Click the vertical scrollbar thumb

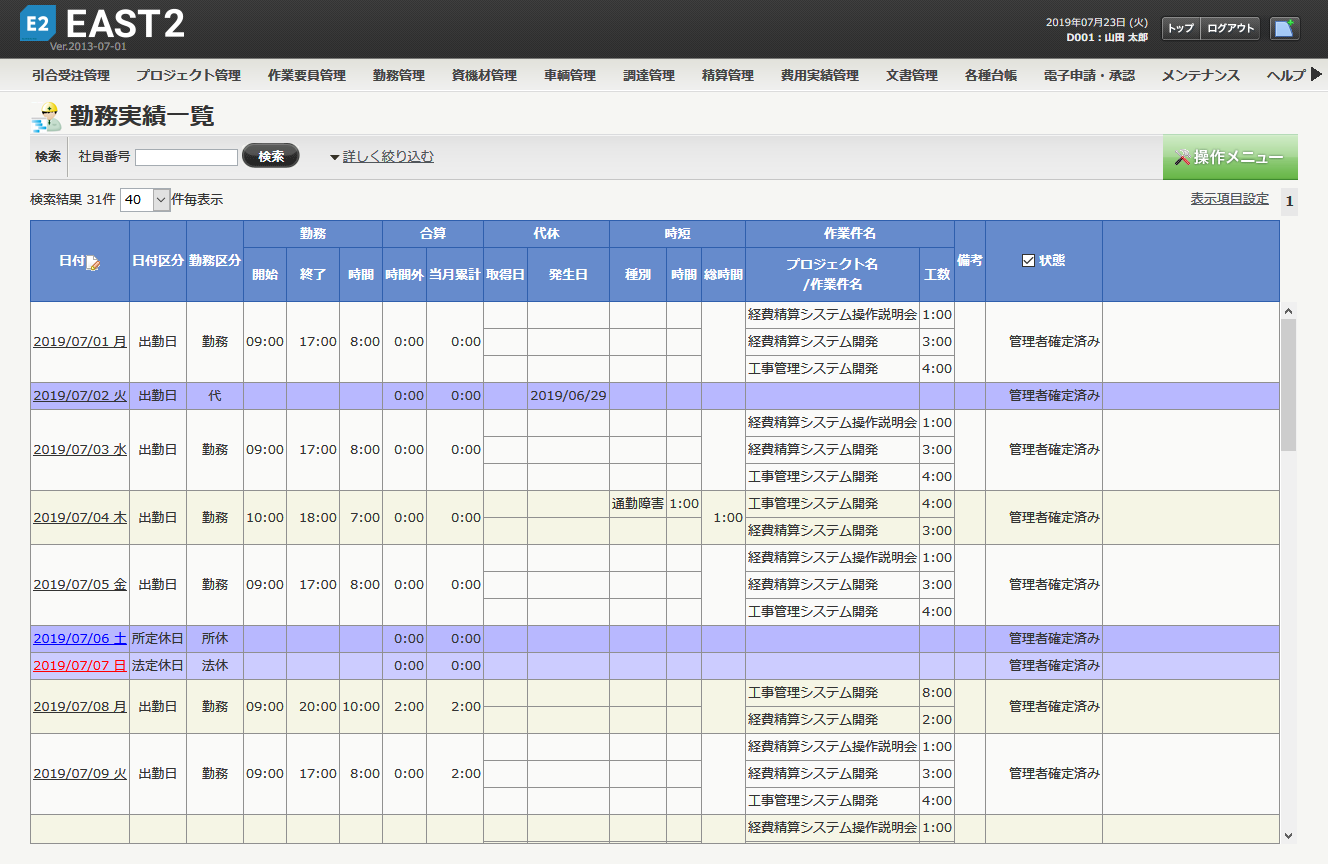pos(1288,385)
